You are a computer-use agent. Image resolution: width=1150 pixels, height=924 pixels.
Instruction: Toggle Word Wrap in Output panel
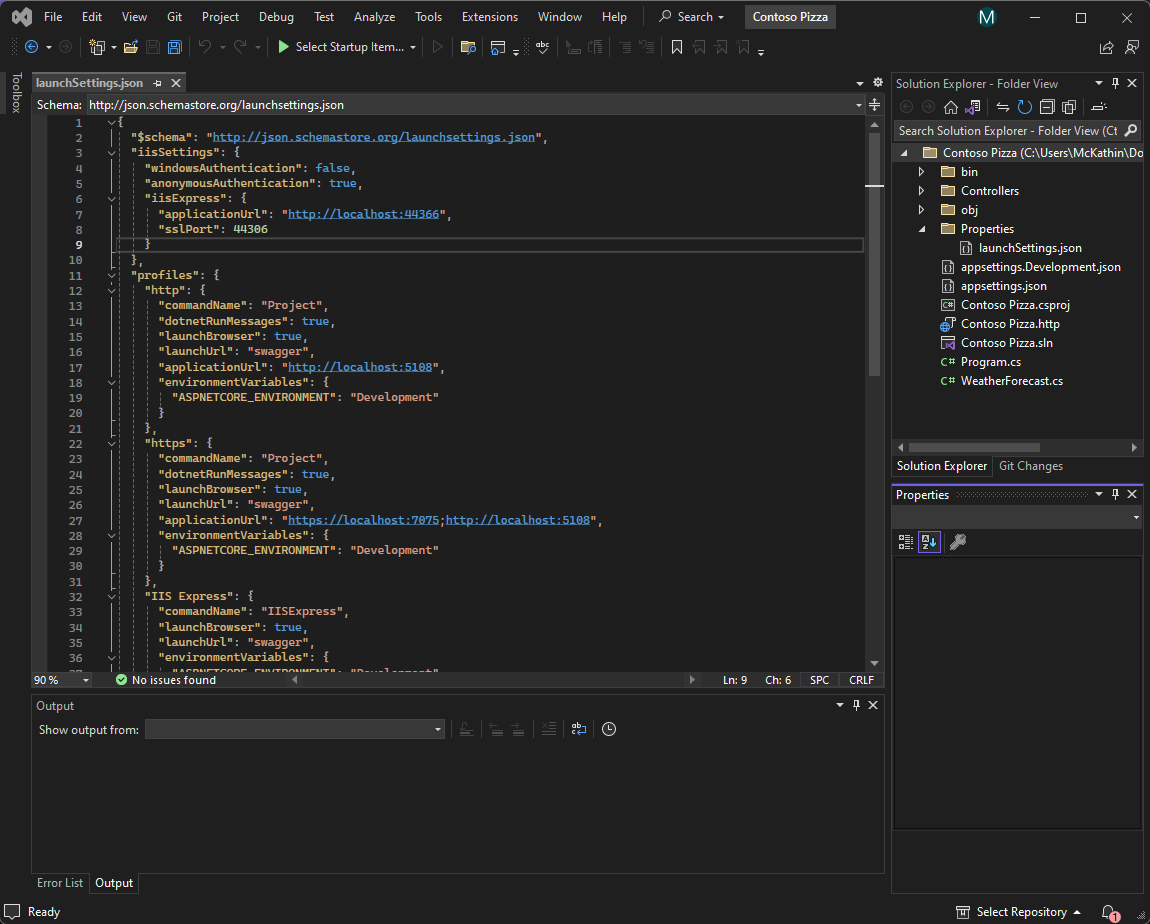(579, 729)
